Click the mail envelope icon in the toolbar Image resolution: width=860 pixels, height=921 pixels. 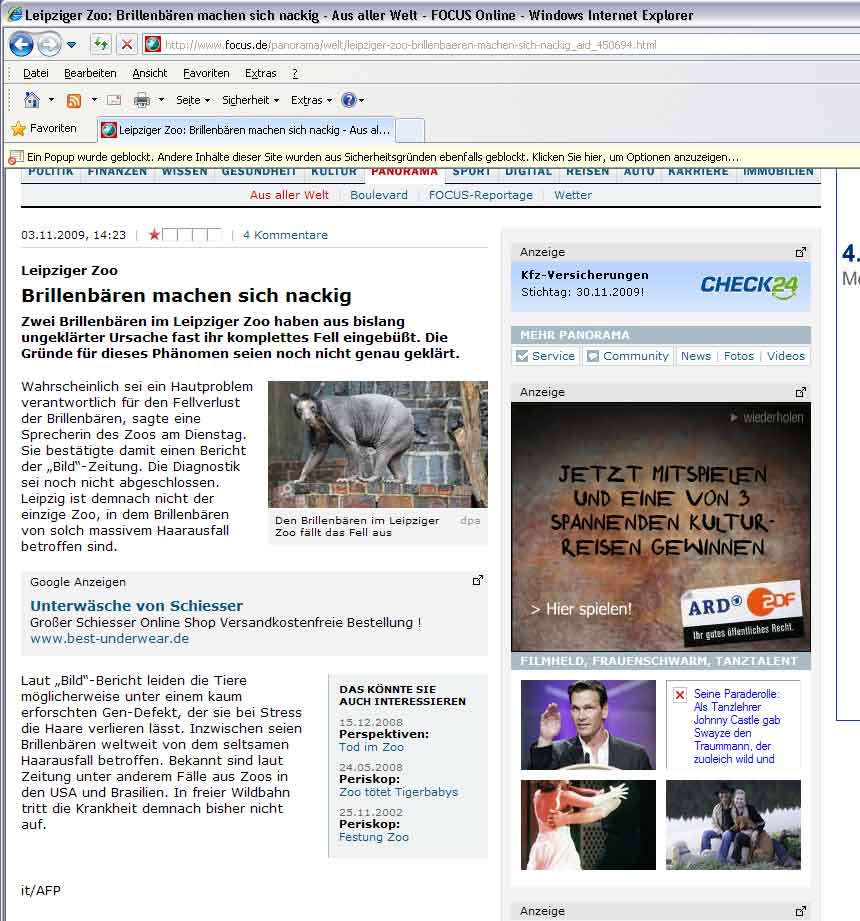click(x=114, y=100)
